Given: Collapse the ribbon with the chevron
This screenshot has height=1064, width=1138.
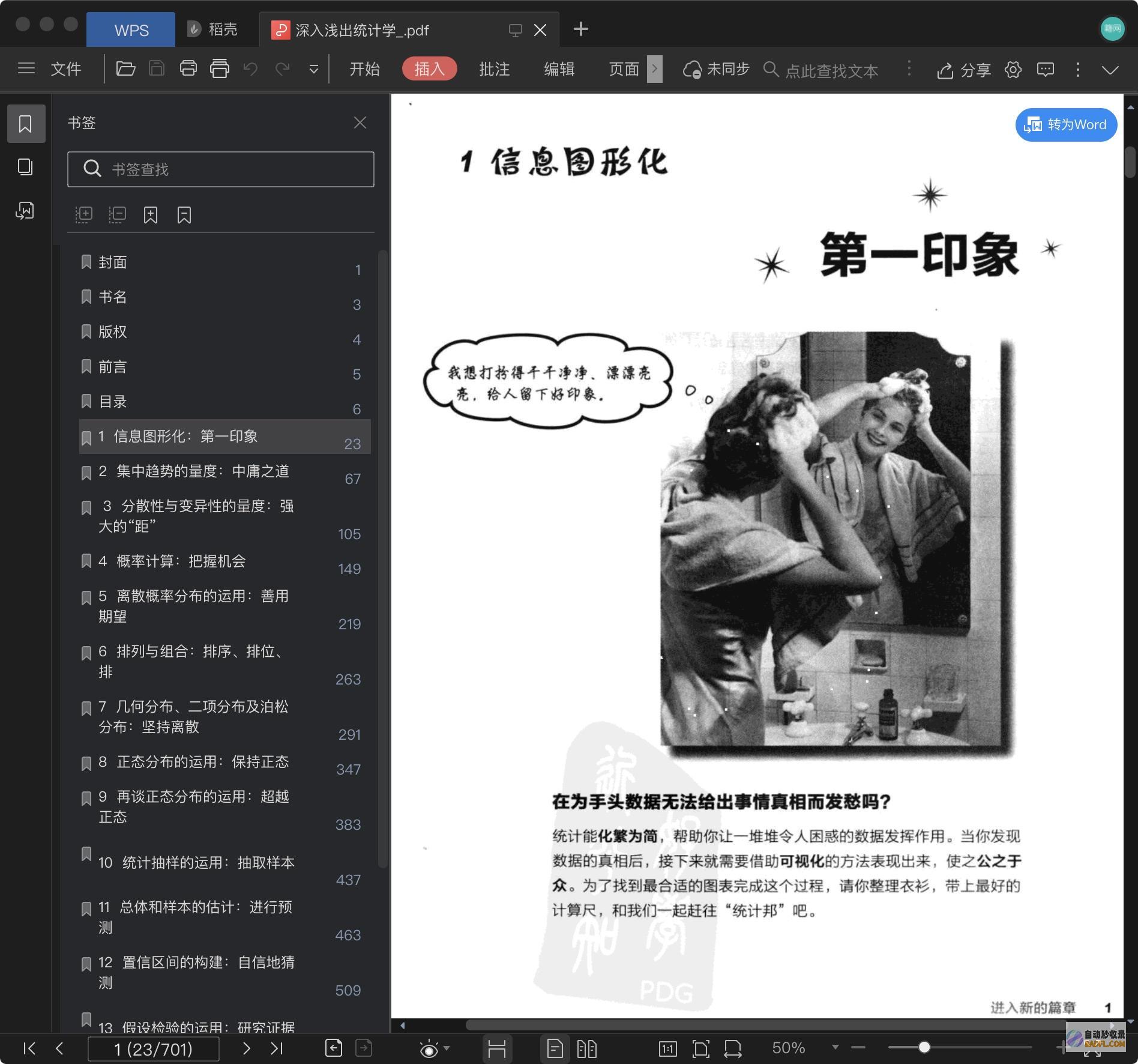Looking at the screenshot, I should tap(1110, 70).
